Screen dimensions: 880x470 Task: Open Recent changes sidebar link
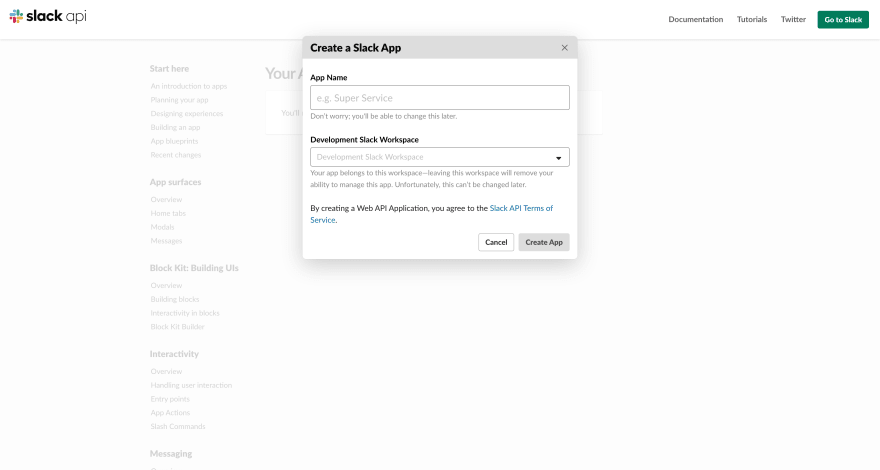point(176,155)
